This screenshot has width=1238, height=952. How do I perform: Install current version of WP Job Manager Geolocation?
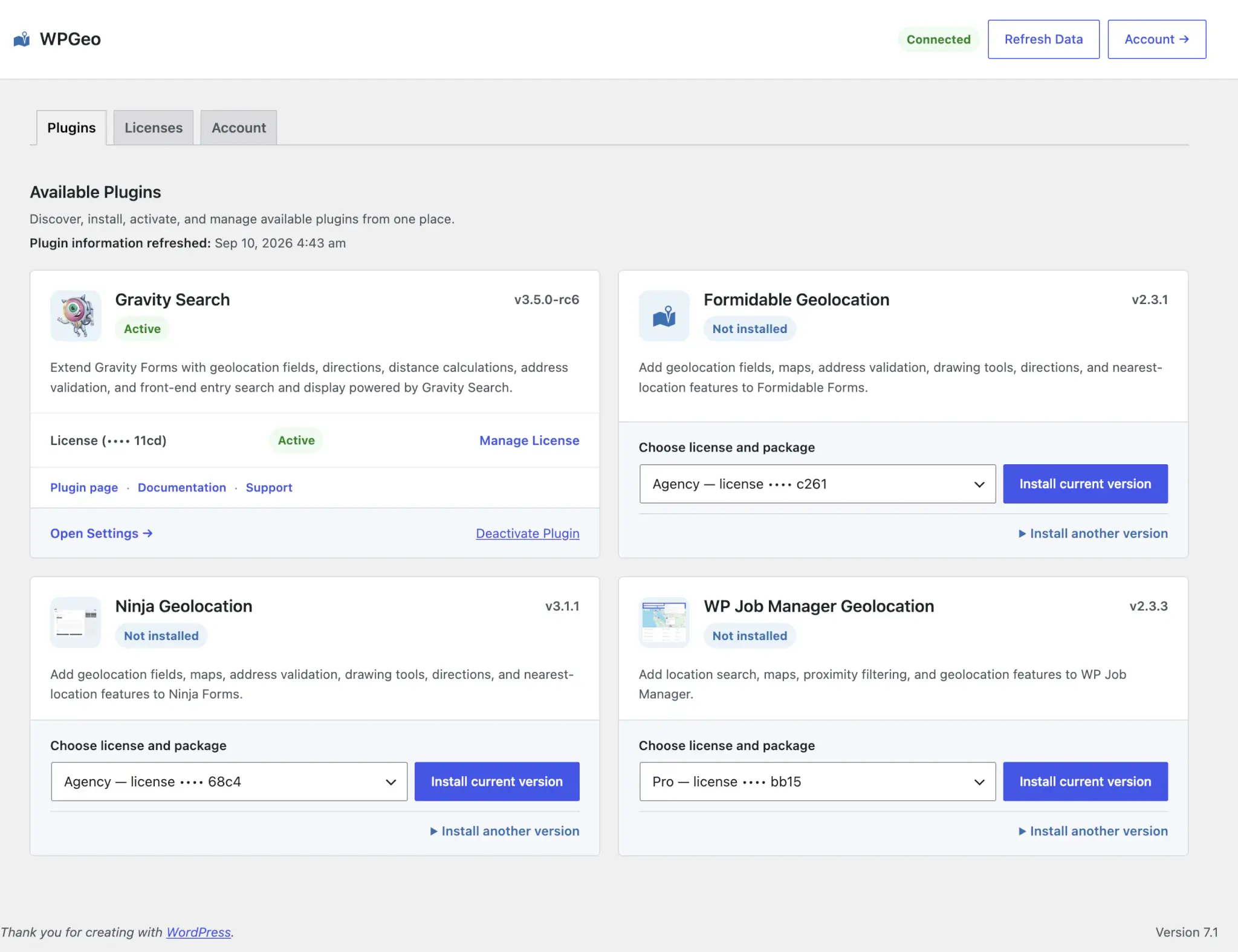pos(1085,781)
